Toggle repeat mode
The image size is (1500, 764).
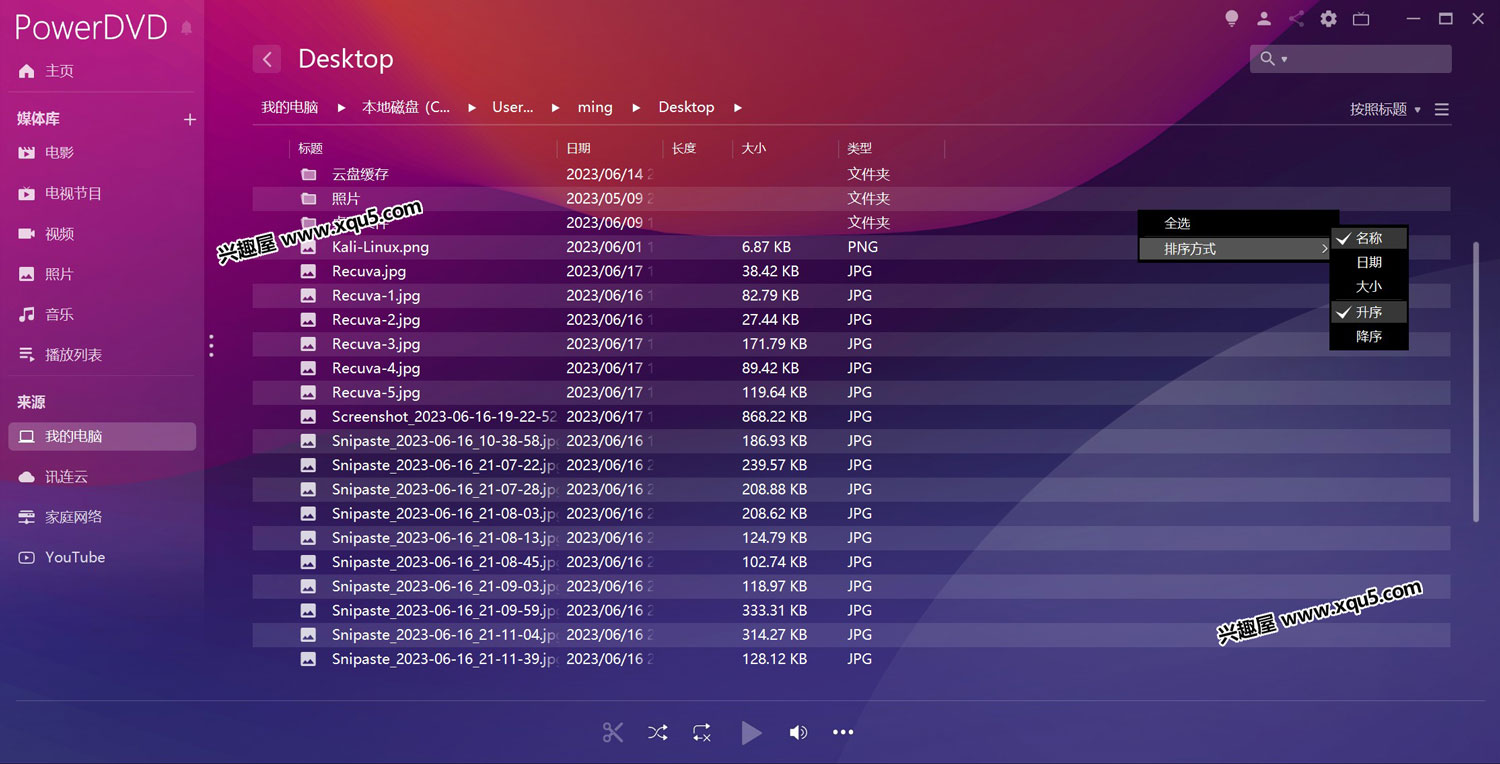click(x=701, y=733)
